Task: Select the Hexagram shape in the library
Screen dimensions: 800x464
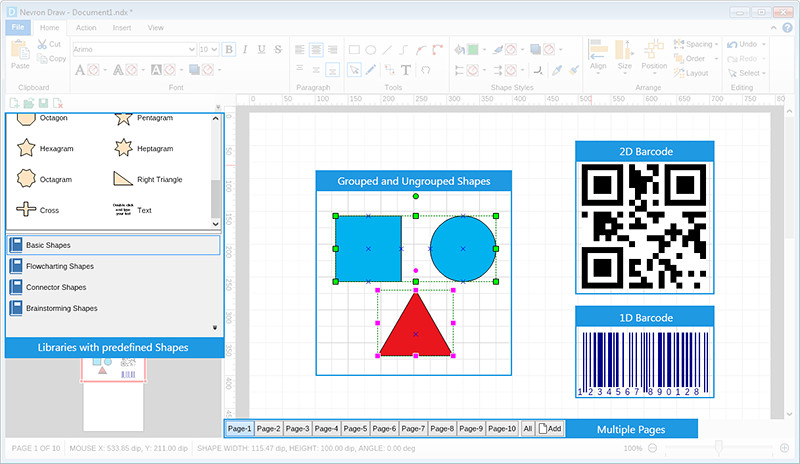Action: coord(27,148)
